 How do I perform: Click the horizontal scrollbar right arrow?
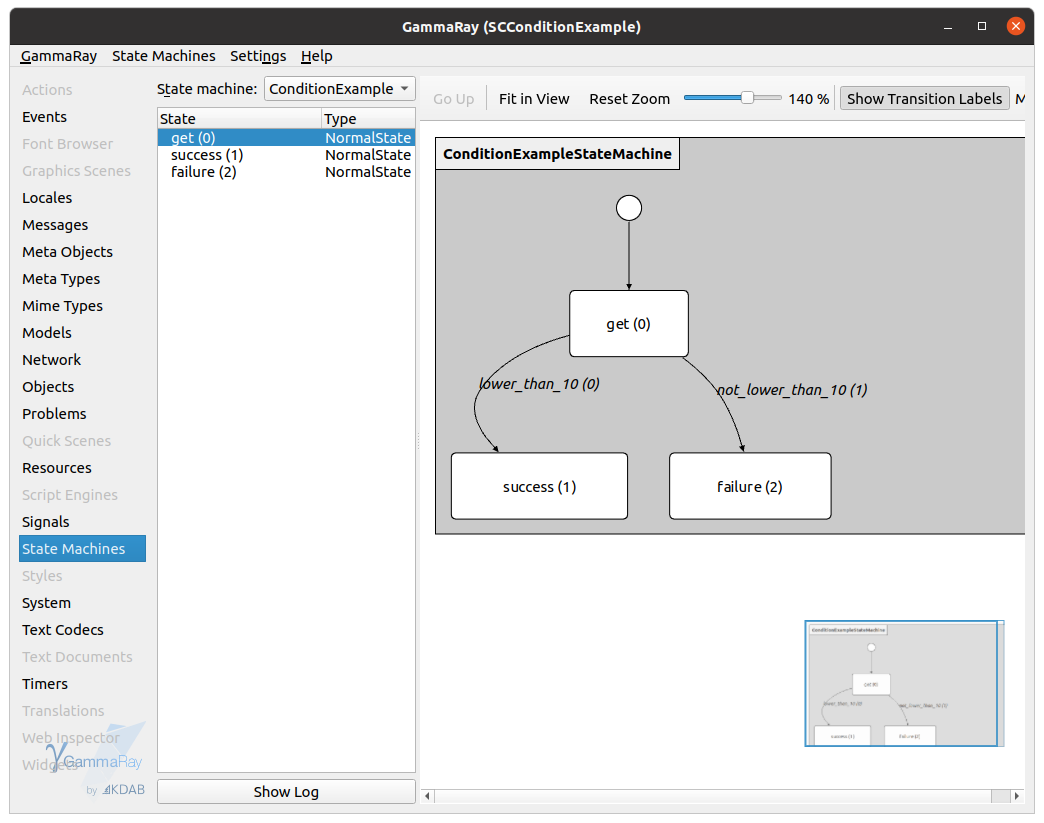[x=1016, y=796]
